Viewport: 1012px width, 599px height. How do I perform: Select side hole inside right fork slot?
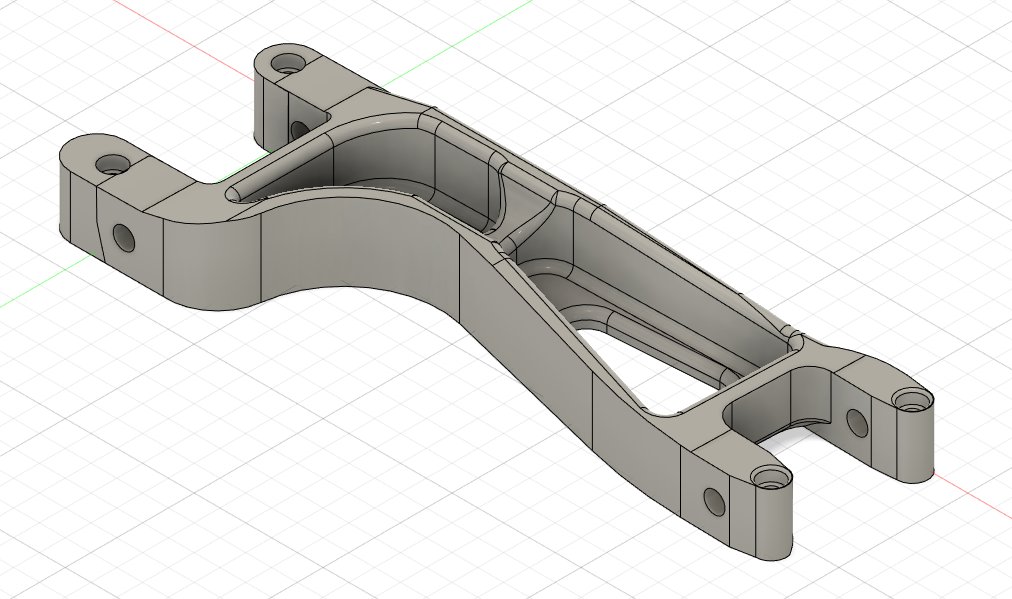coord(857,423)
